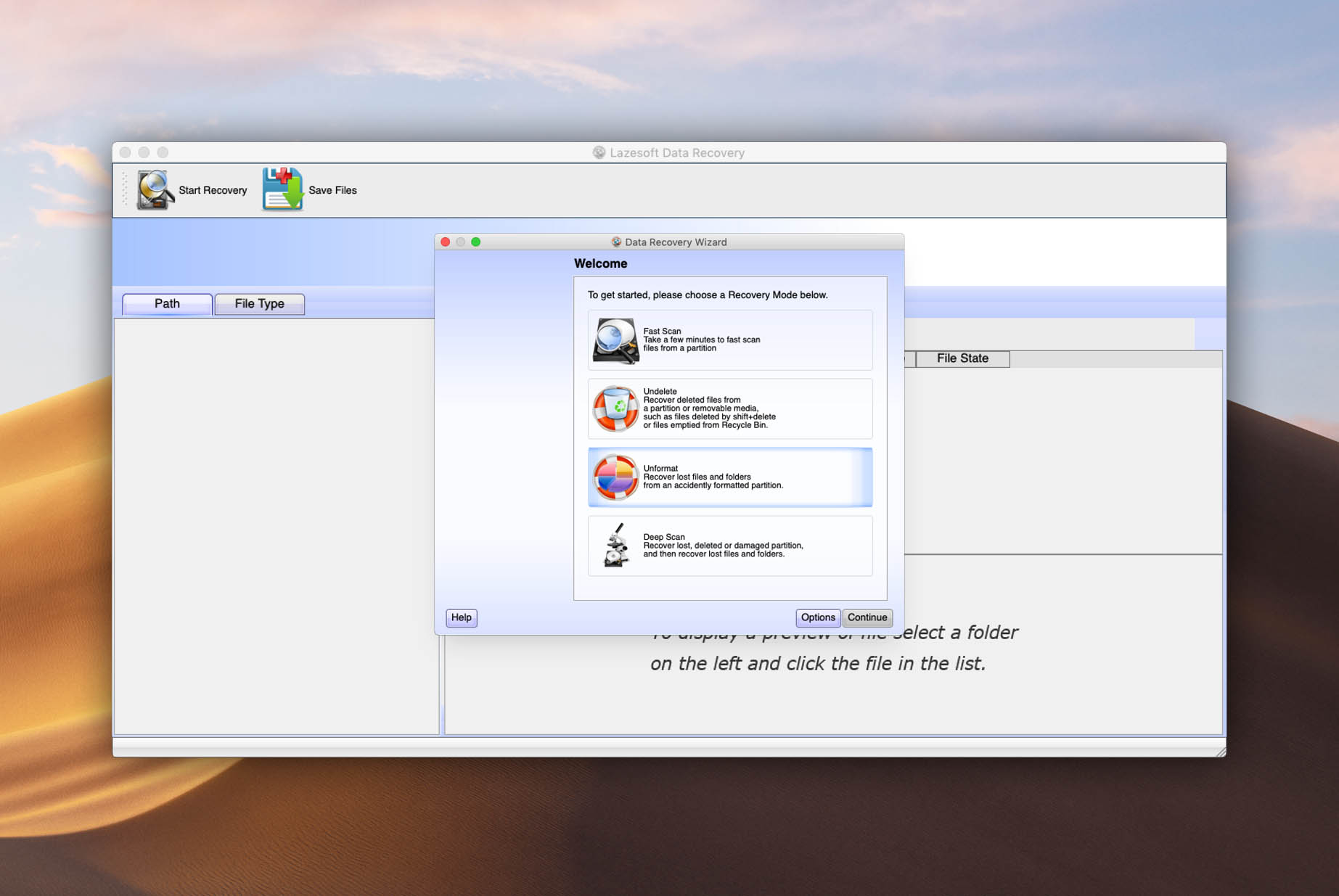Click the Save Files floppy disk icon
This screenshot has height=896, width=1339.
(282, 189)
